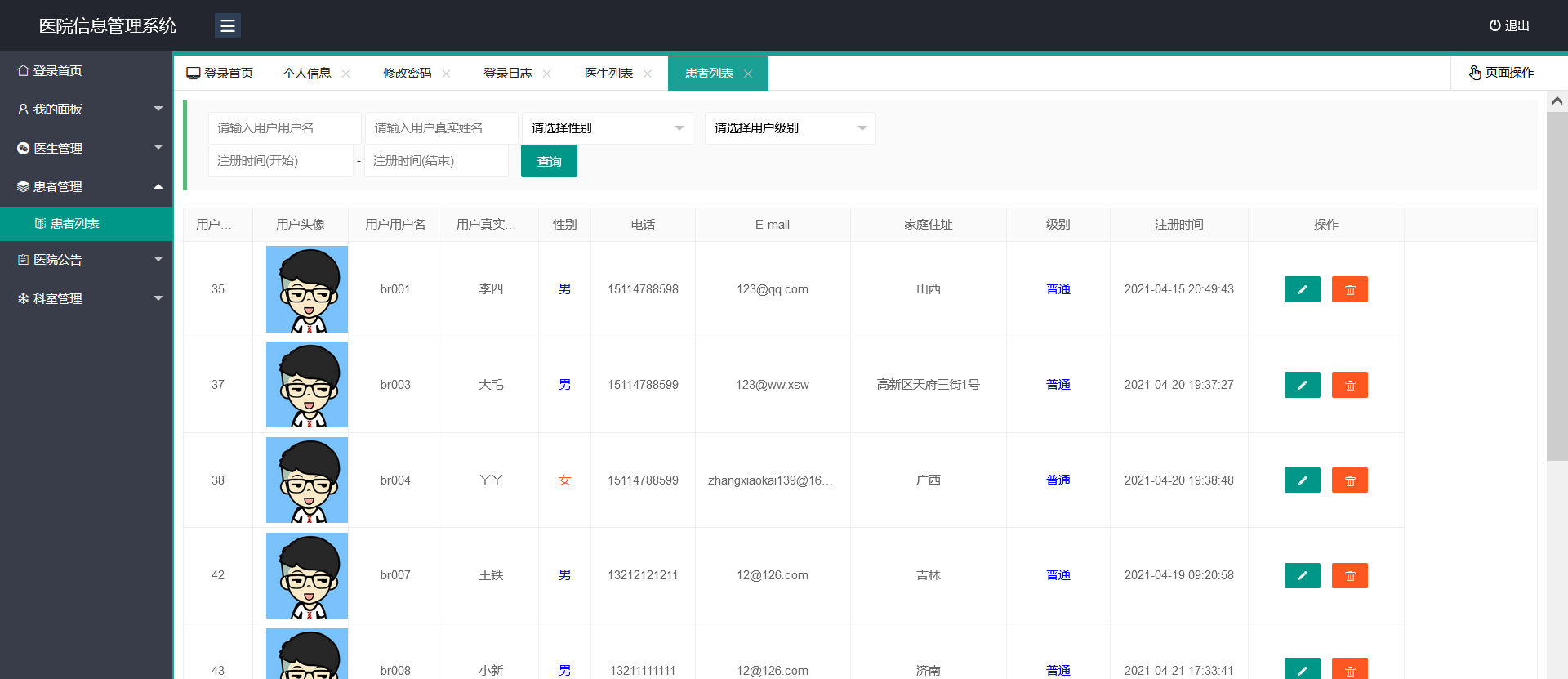The image size is (1568, 679).
Task: Click the 注册时间(开始) date field
Action: click(281, 161)
